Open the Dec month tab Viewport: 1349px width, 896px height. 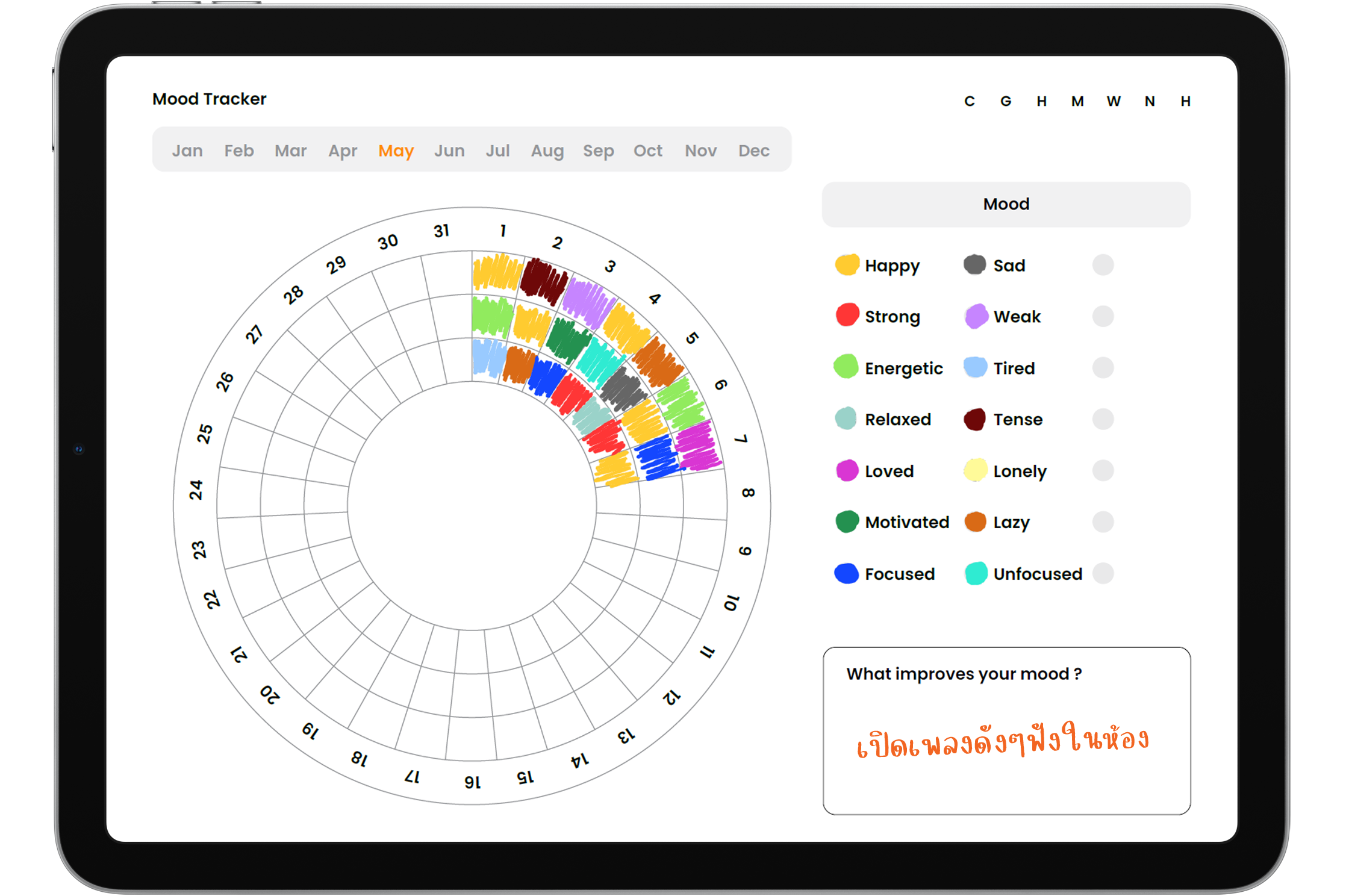coord(753,151)
